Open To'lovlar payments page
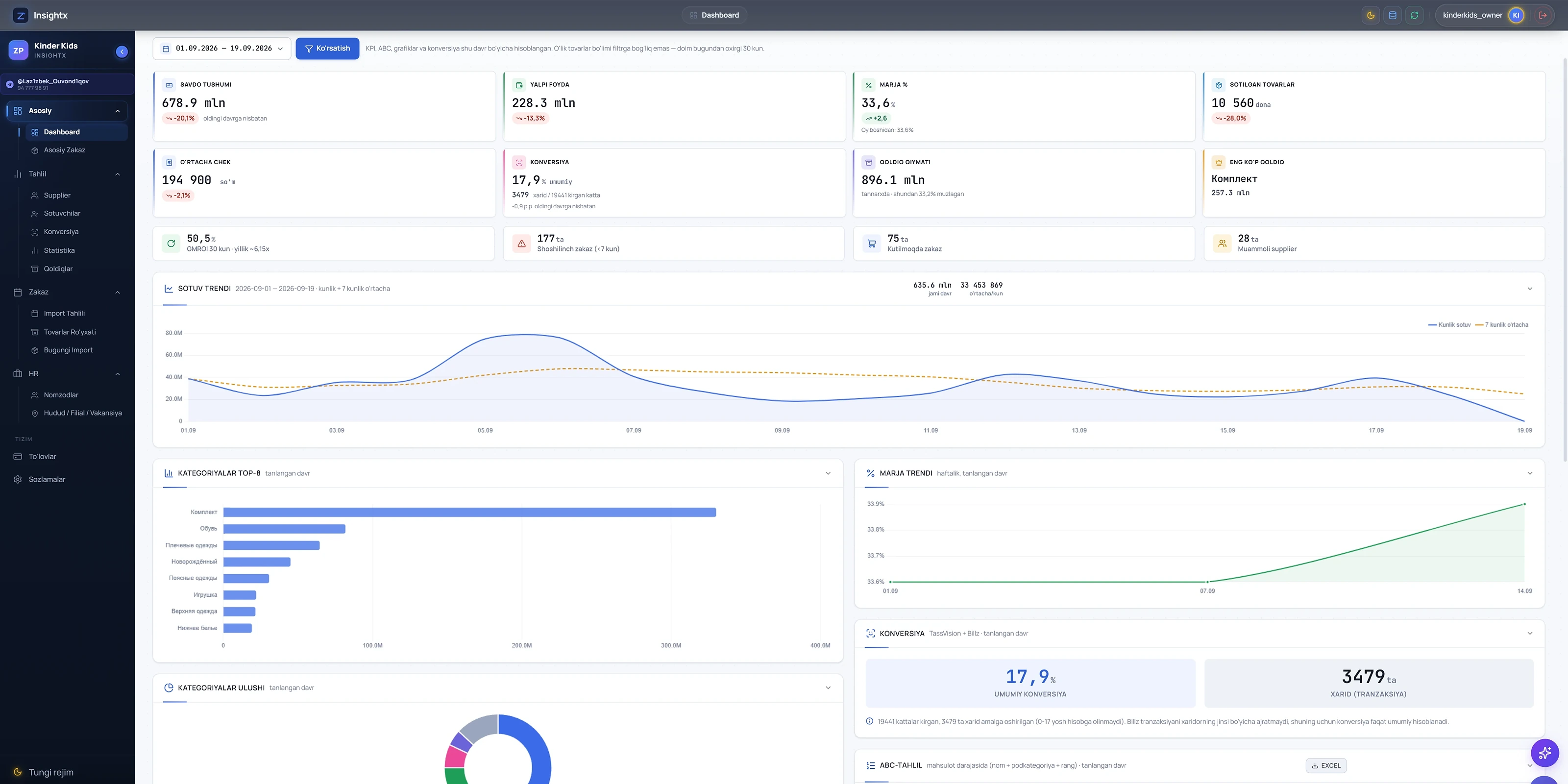 point(67,457)
